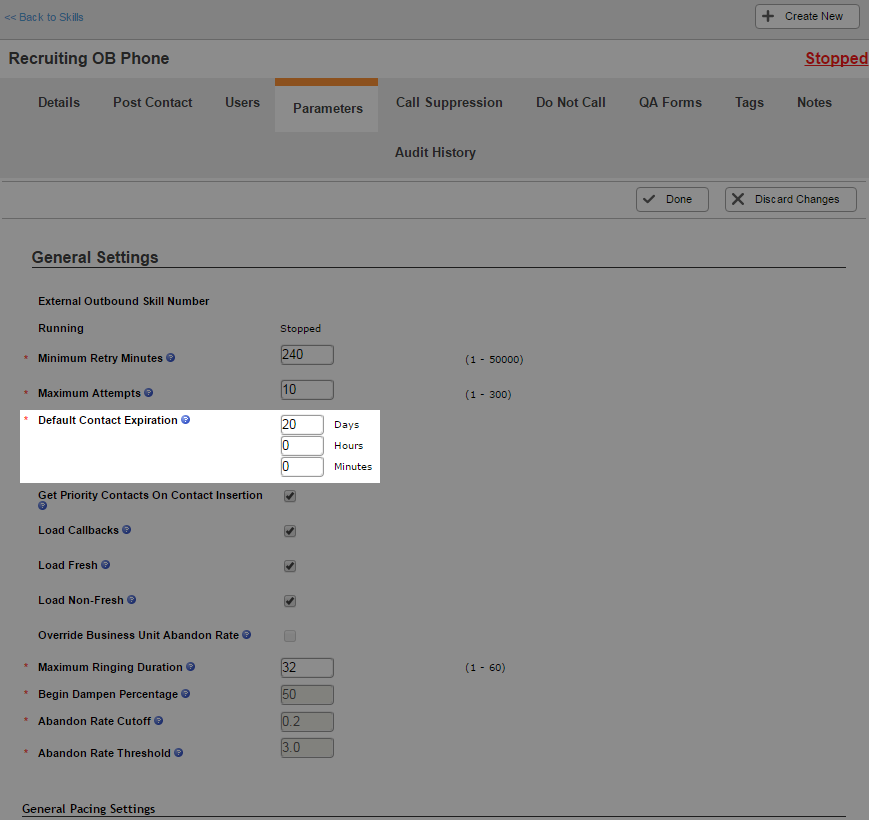Viewport: 869px width, 820px height.
Task: Open help icon for Begin Dampen Percentage
Action: tap(186, 694)
